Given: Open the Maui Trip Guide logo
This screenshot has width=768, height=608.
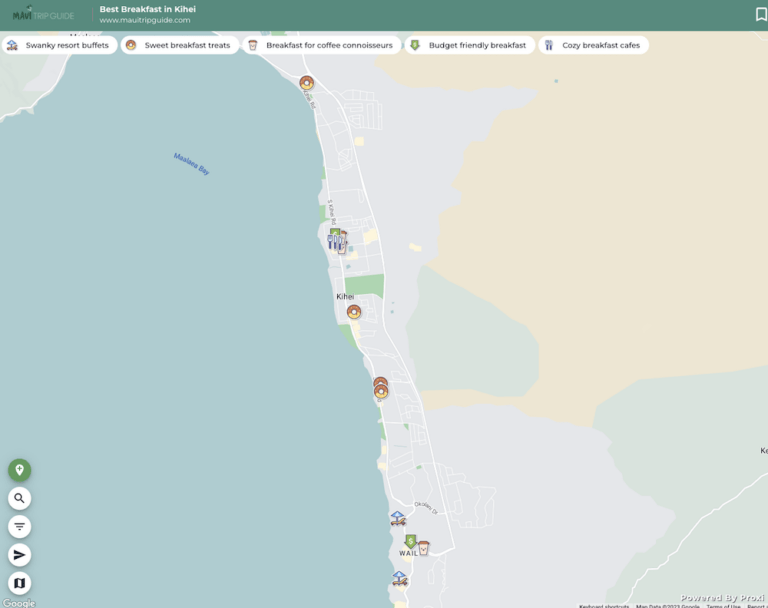Looking at the screenshot, I should click(x=44, y=14).
